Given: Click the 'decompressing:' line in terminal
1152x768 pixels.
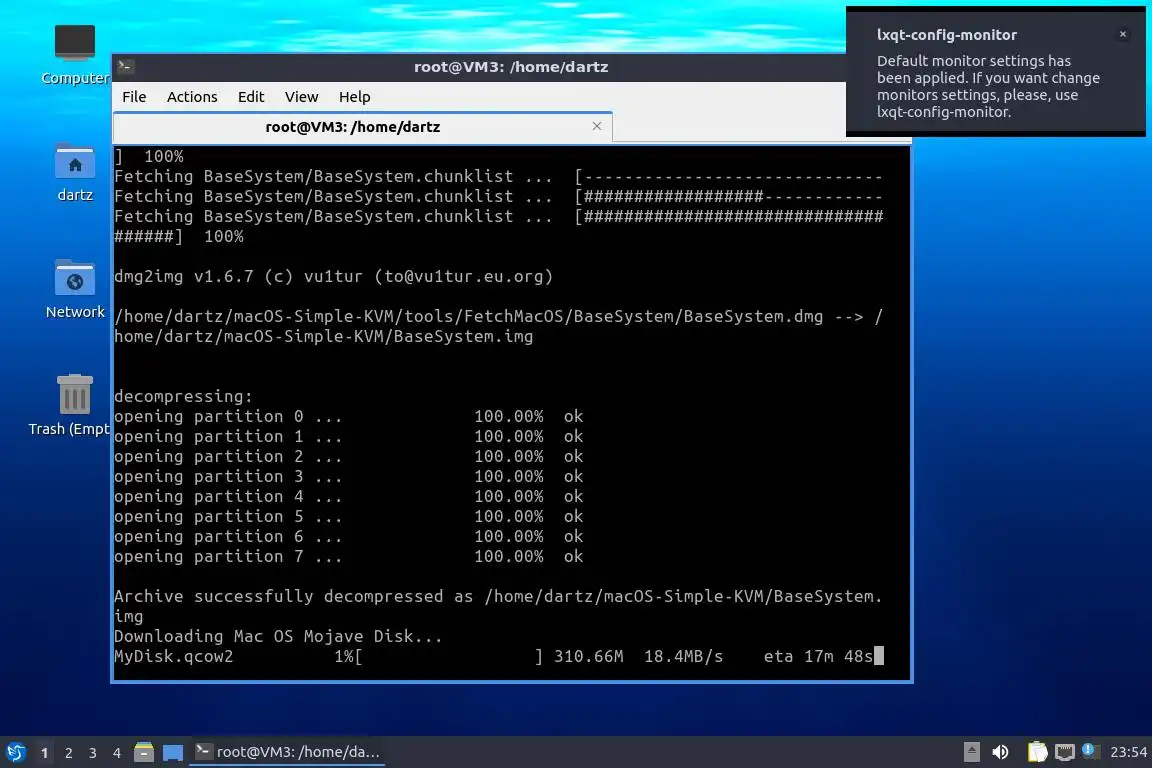Looking at the screenshot, I should point(183,397).
